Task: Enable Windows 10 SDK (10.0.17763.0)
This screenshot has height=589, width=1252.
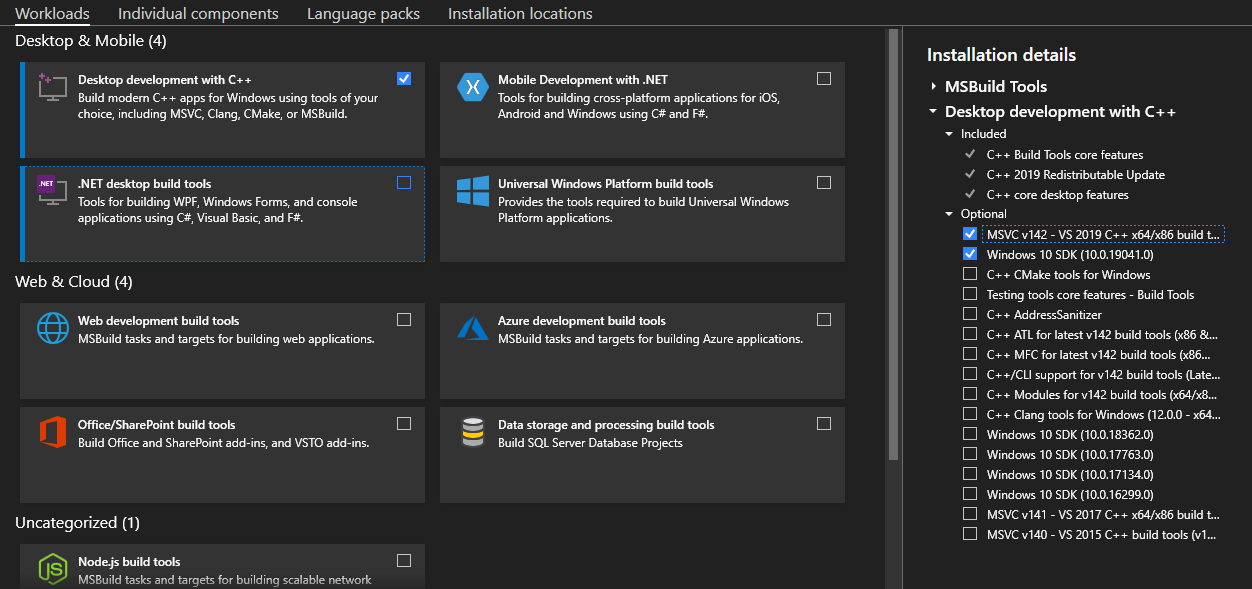Action: pos(970,454)
